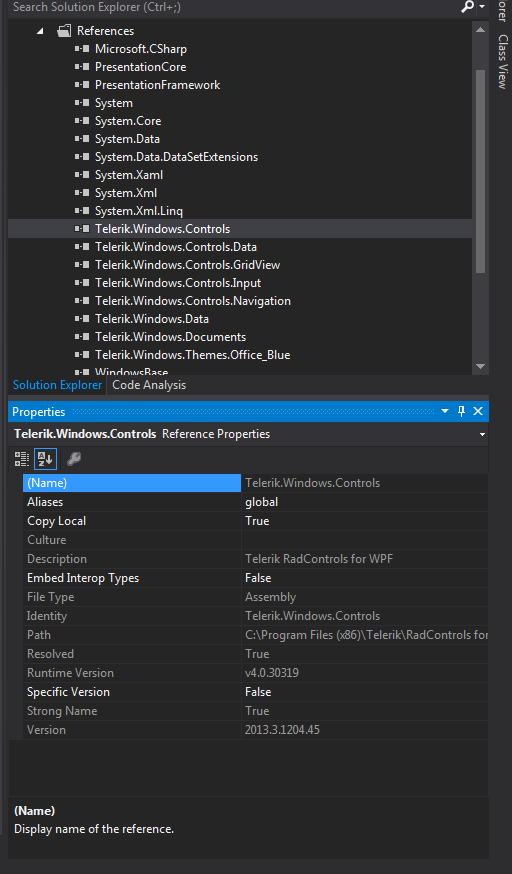Click the Solution Explorer vertical scrollbar thumb
Image resolution: width=512 pixels, height=874 pixels.
point(480,171)
